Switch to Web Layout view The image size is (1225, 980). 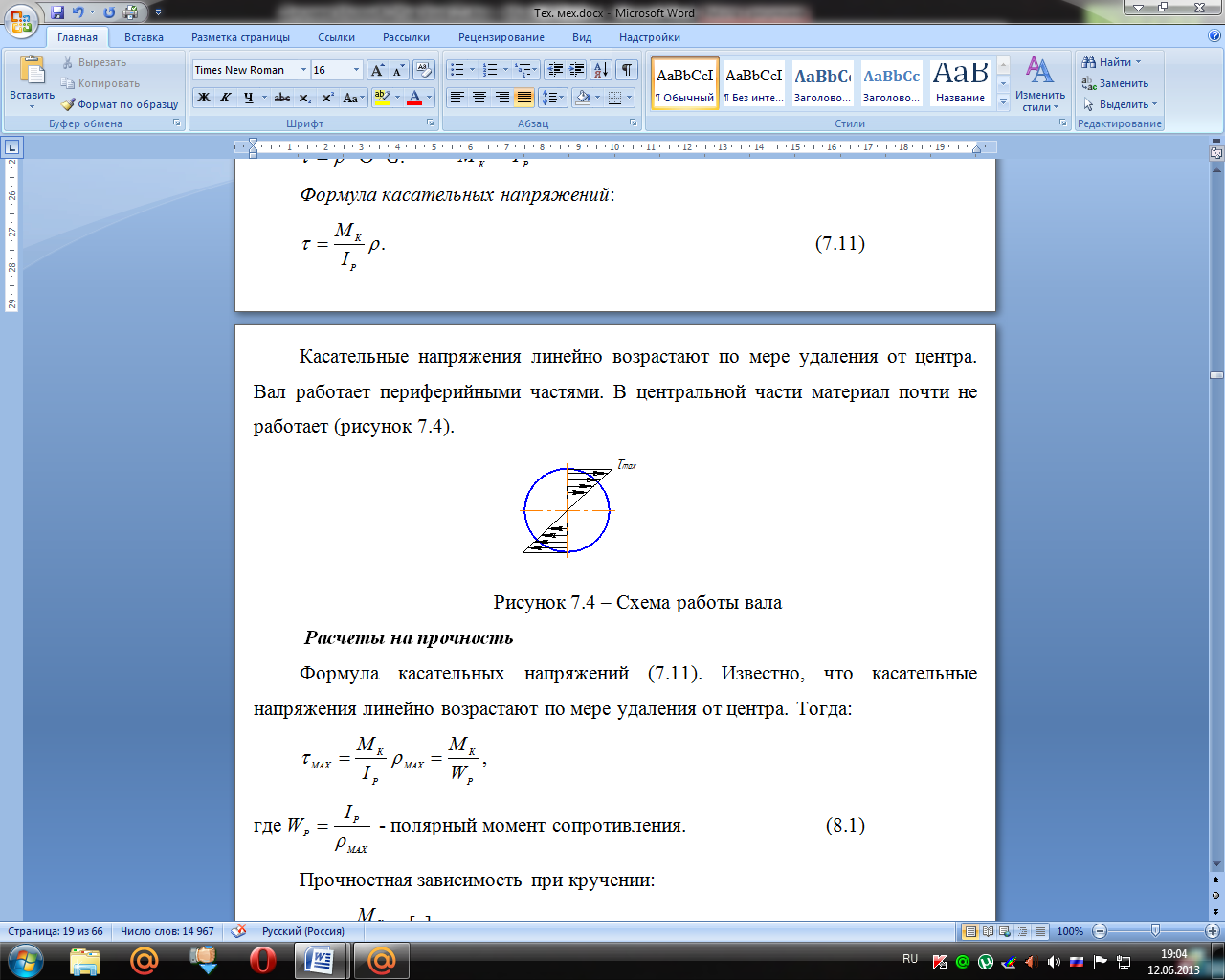pos(1005,931)
